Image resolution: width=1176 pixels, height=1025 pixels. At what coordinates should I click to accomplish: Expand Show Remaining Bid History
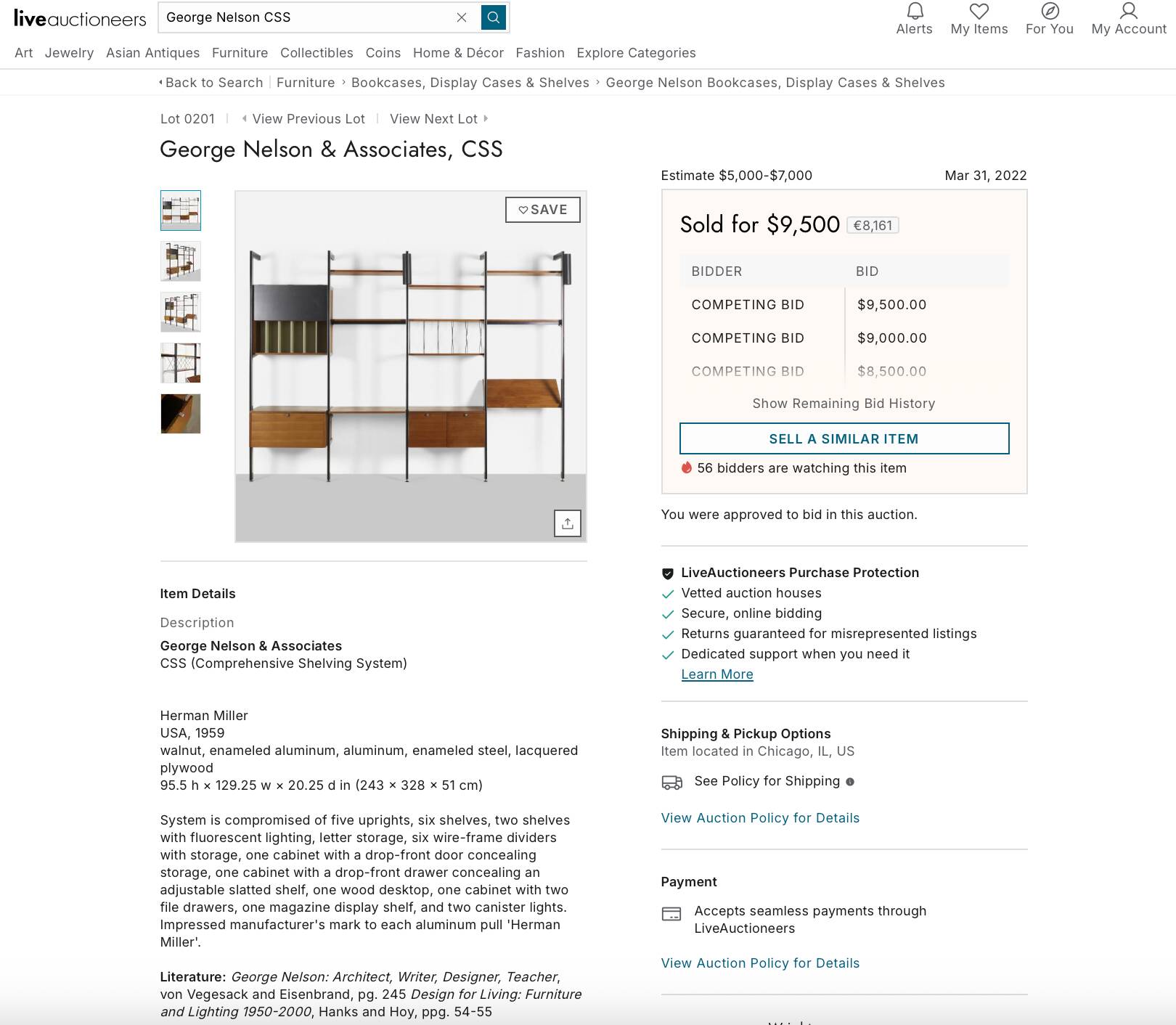coord(844,403)
